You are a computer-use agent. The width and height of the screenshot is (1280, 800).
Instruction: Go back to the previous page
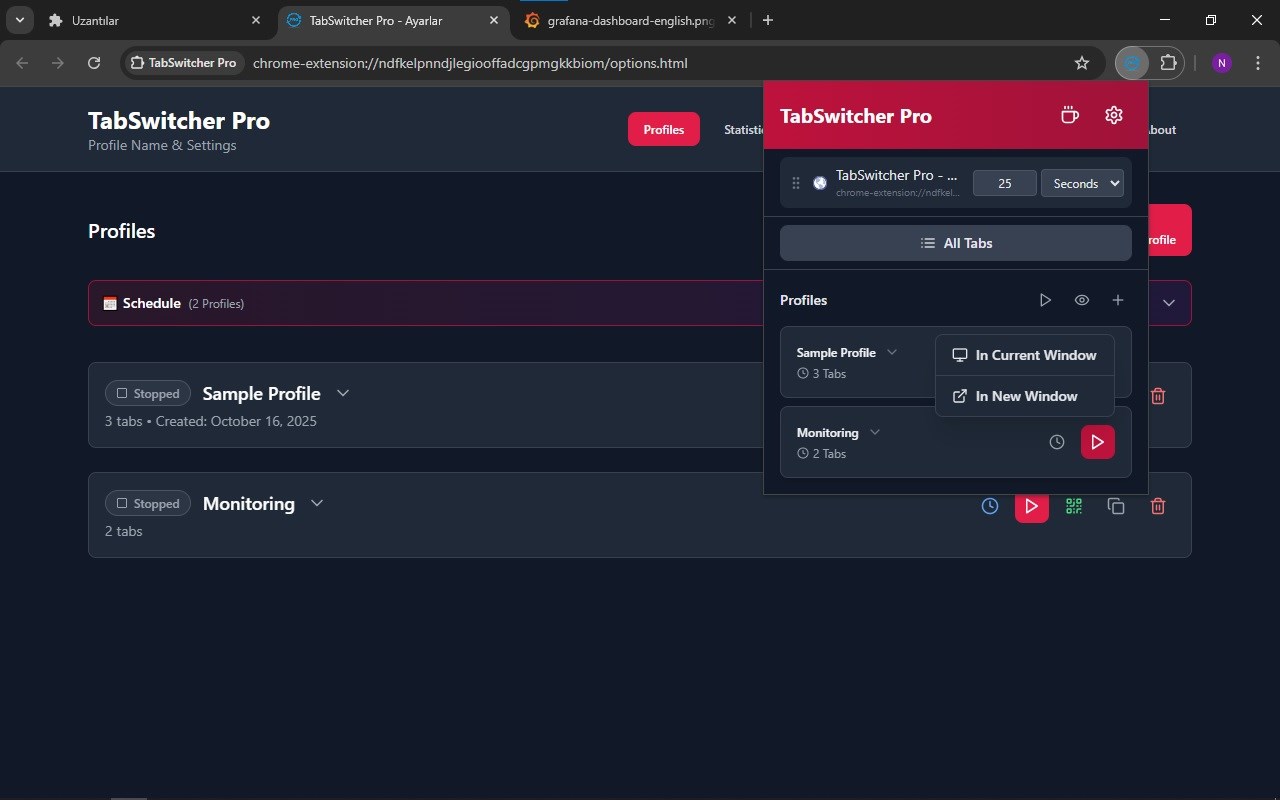coord(22,63)
